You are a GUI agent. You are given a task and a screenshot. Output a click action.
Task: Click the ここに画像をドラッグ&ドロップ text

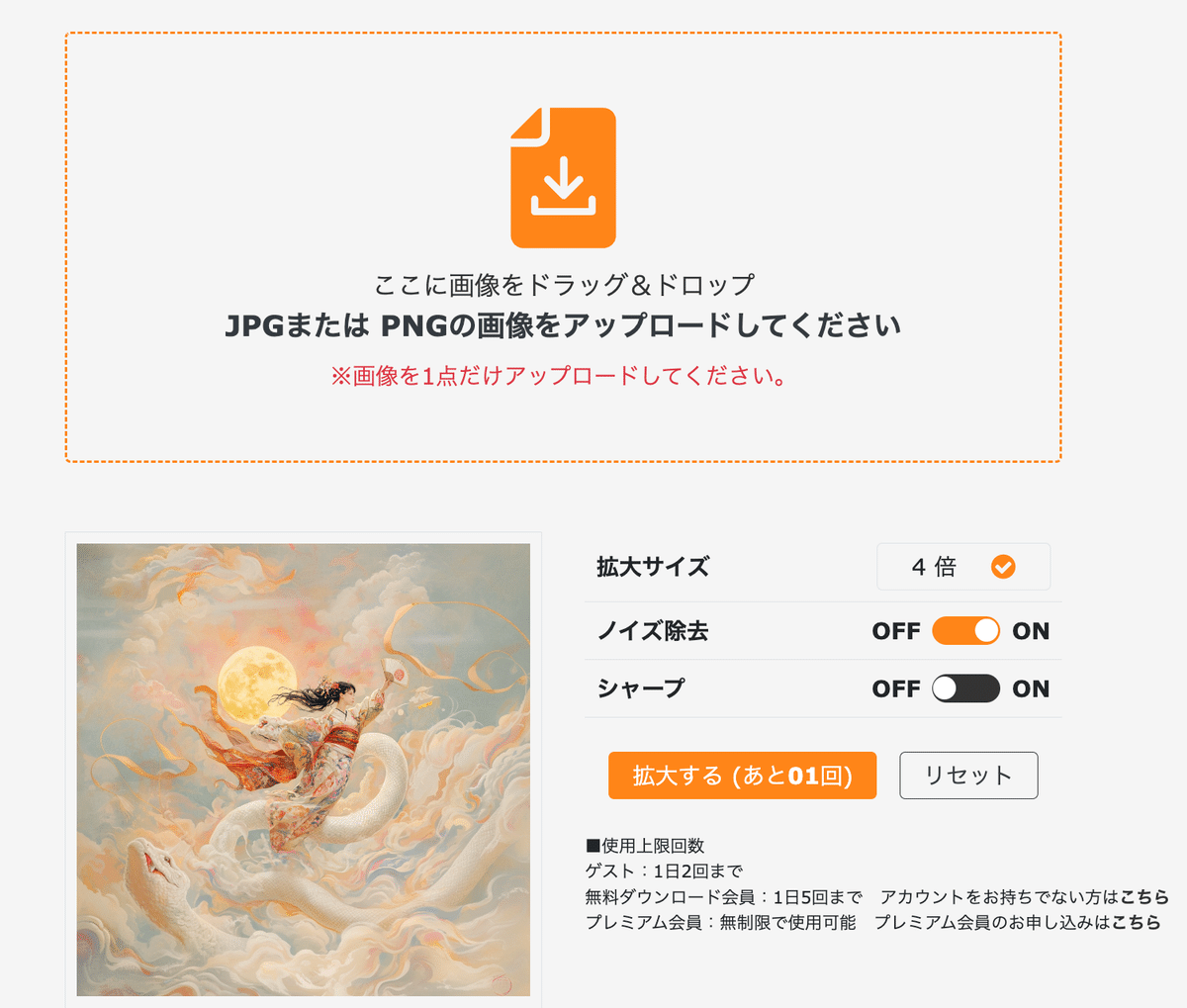[564, 285]
